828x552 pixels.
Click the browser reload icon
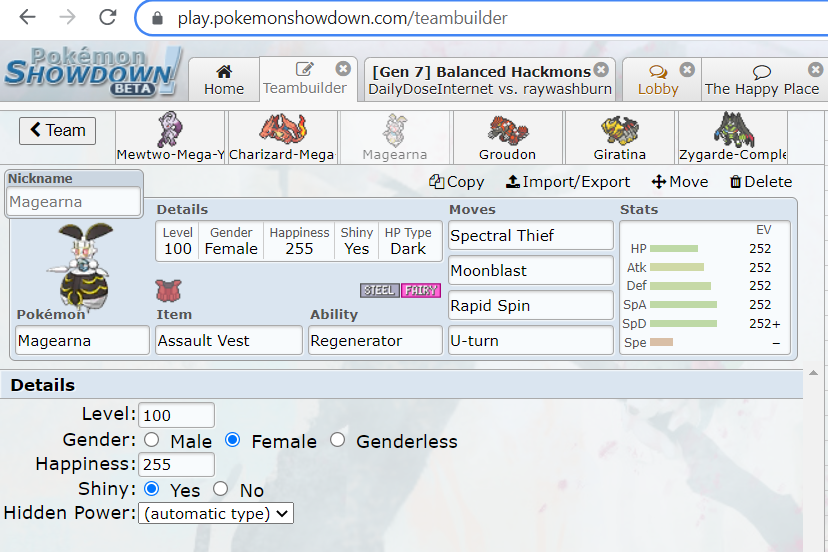point(107,17)
